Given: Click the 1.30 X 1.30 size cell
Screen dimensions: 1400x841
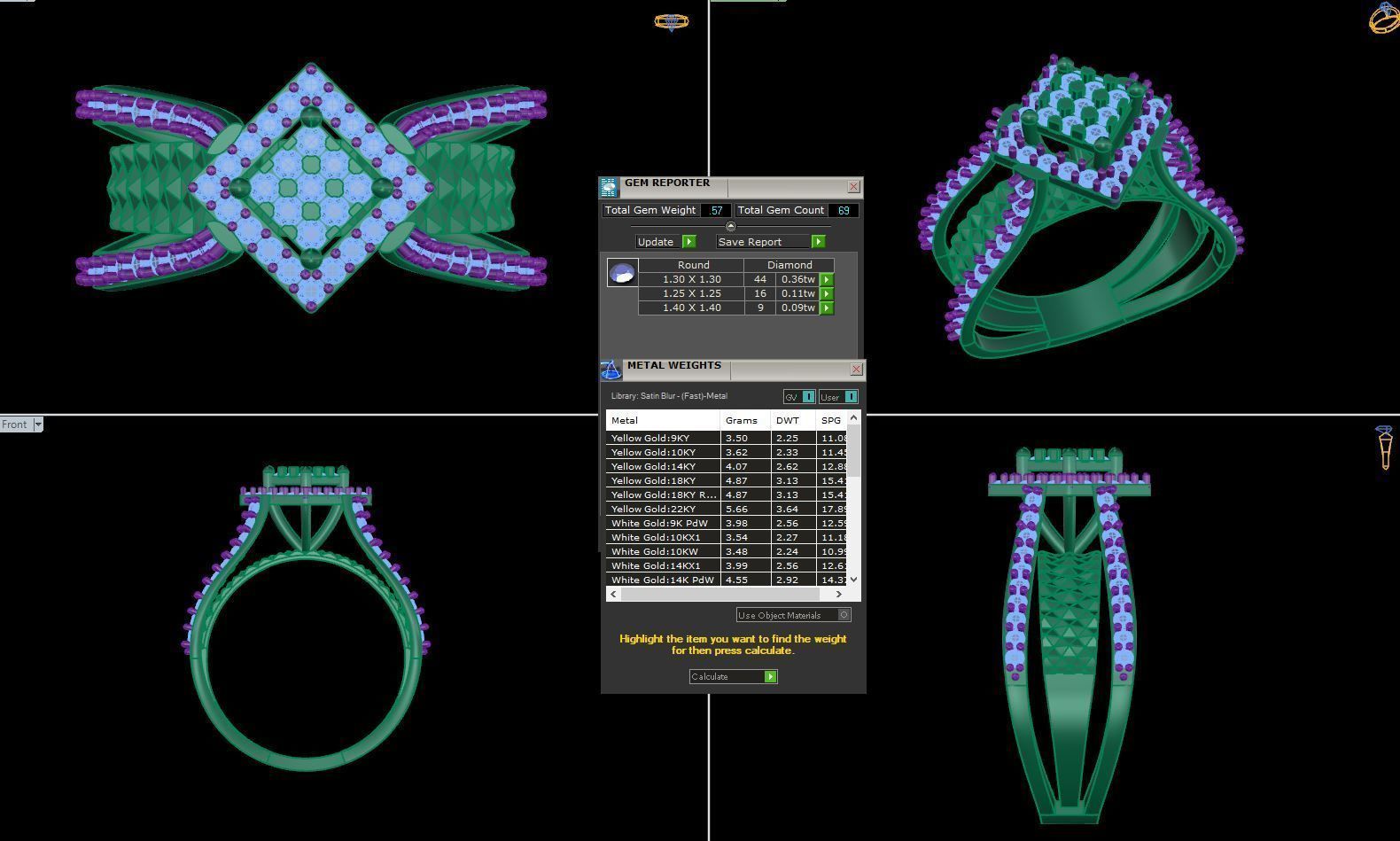Looking at the screenshot, I should click(691, 279).
